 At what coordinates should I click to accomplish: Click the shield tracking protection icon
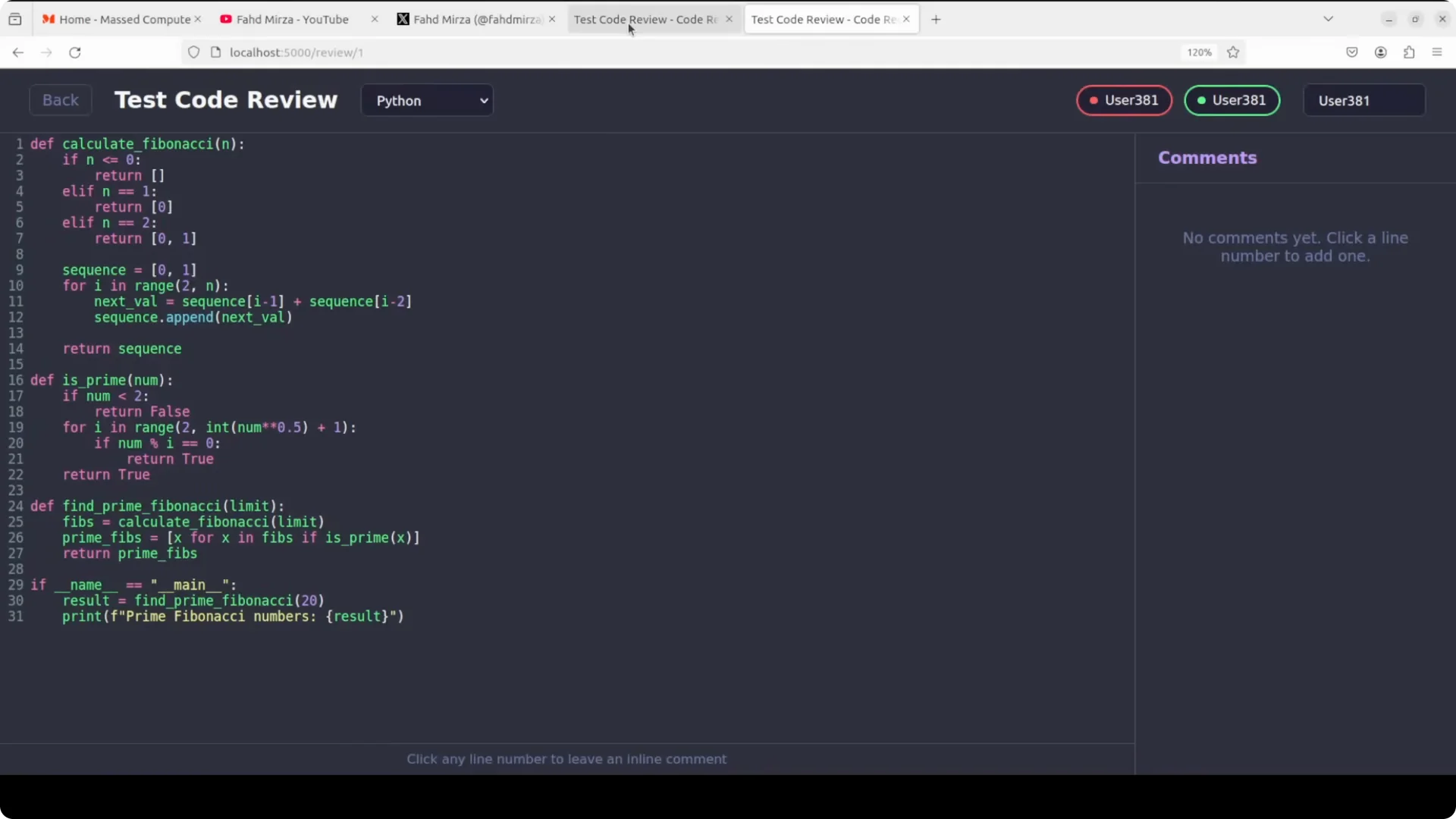click(193, 52)
